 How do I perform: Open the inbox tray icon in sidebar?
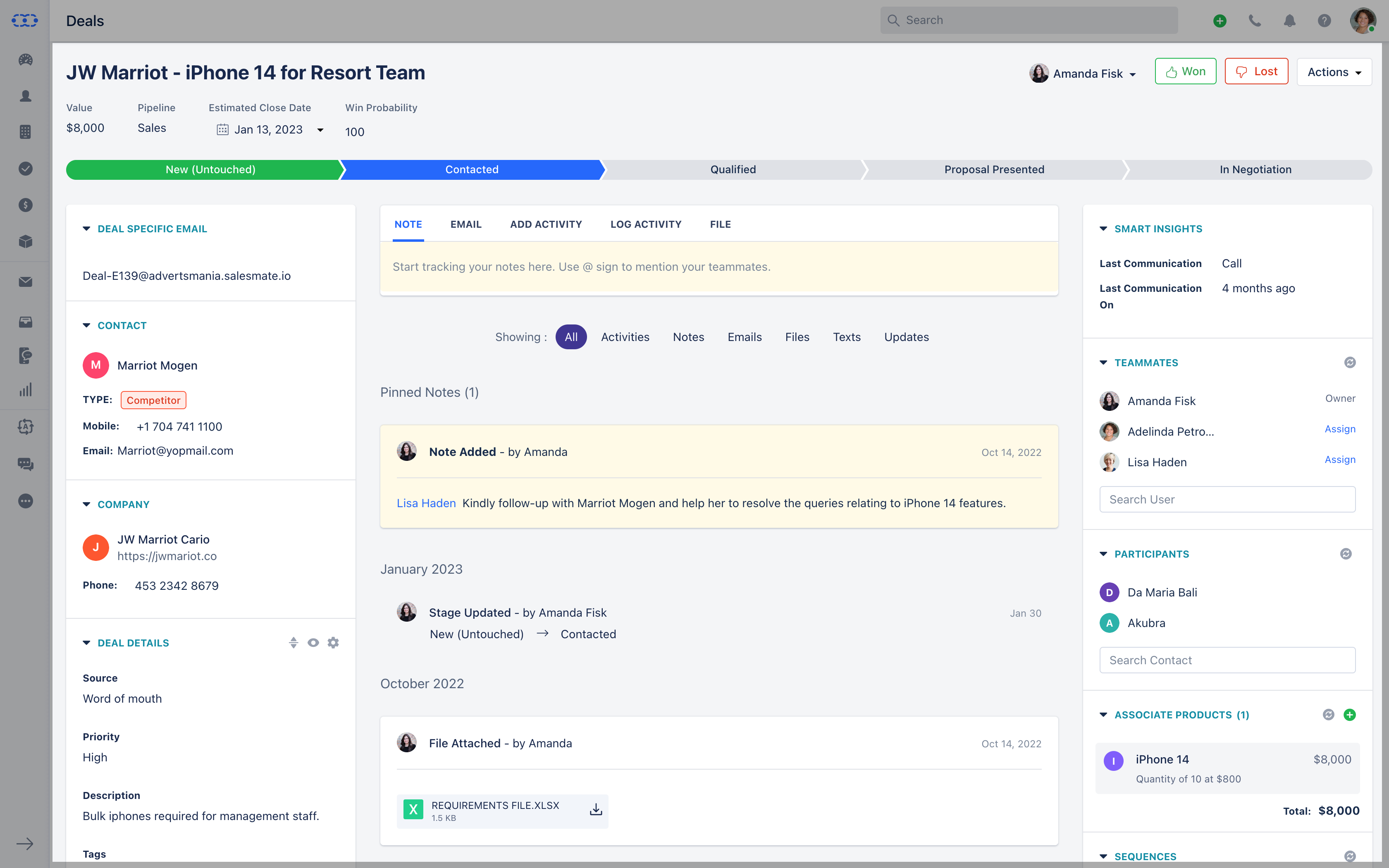(25, 322)
